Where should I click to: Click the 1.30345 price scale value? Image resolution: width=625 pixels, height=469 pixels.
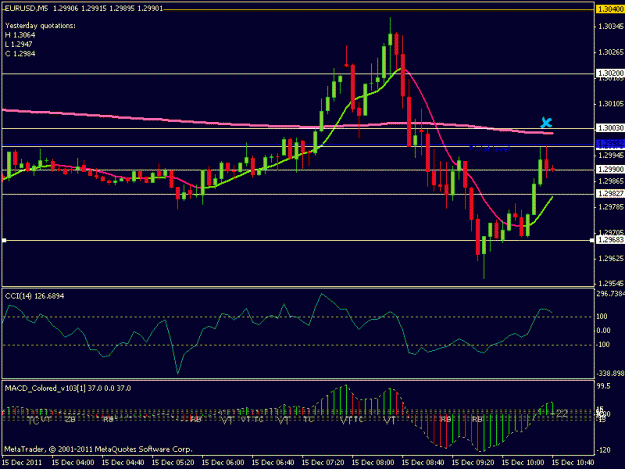pos(611,26)
